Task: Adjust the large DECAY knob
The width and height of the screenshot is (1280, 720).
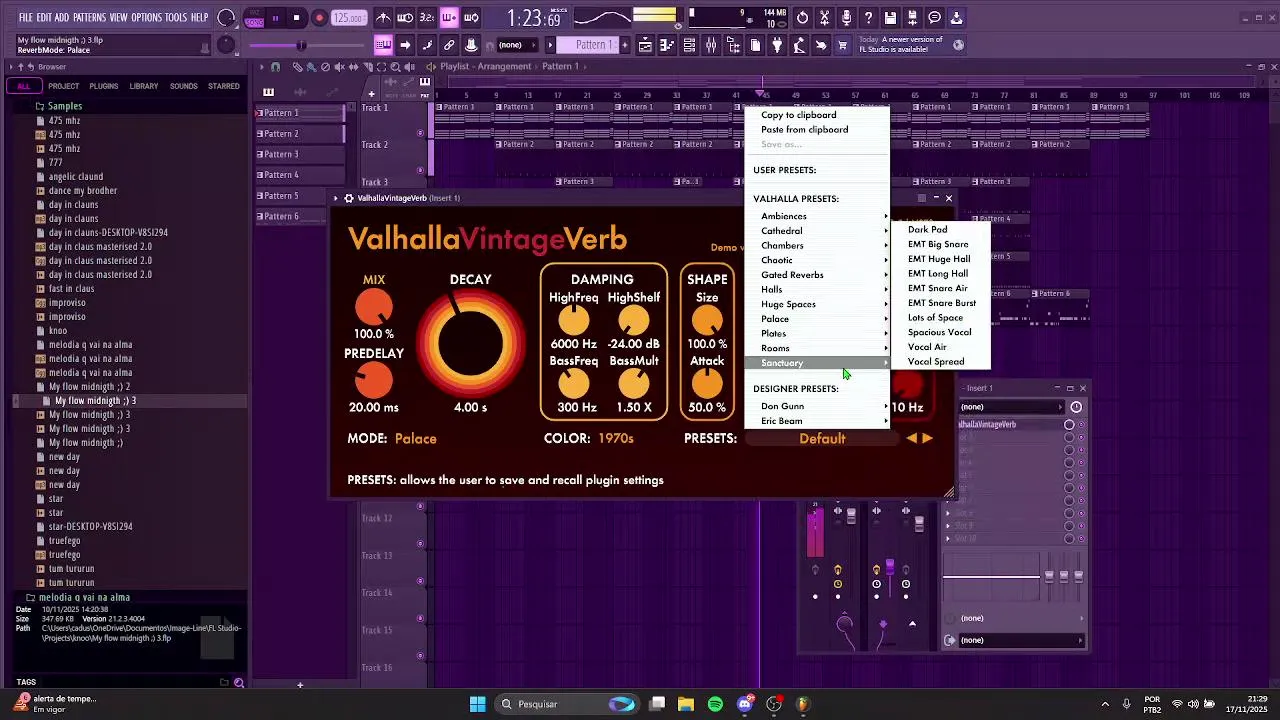Action: point(470,344)
